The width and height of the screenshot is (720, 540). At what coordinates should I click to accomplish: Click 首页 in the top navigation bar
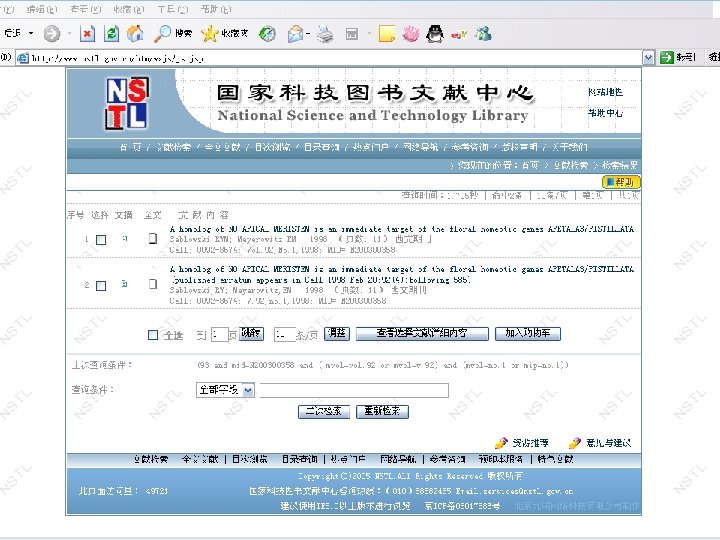coord(130,147)
